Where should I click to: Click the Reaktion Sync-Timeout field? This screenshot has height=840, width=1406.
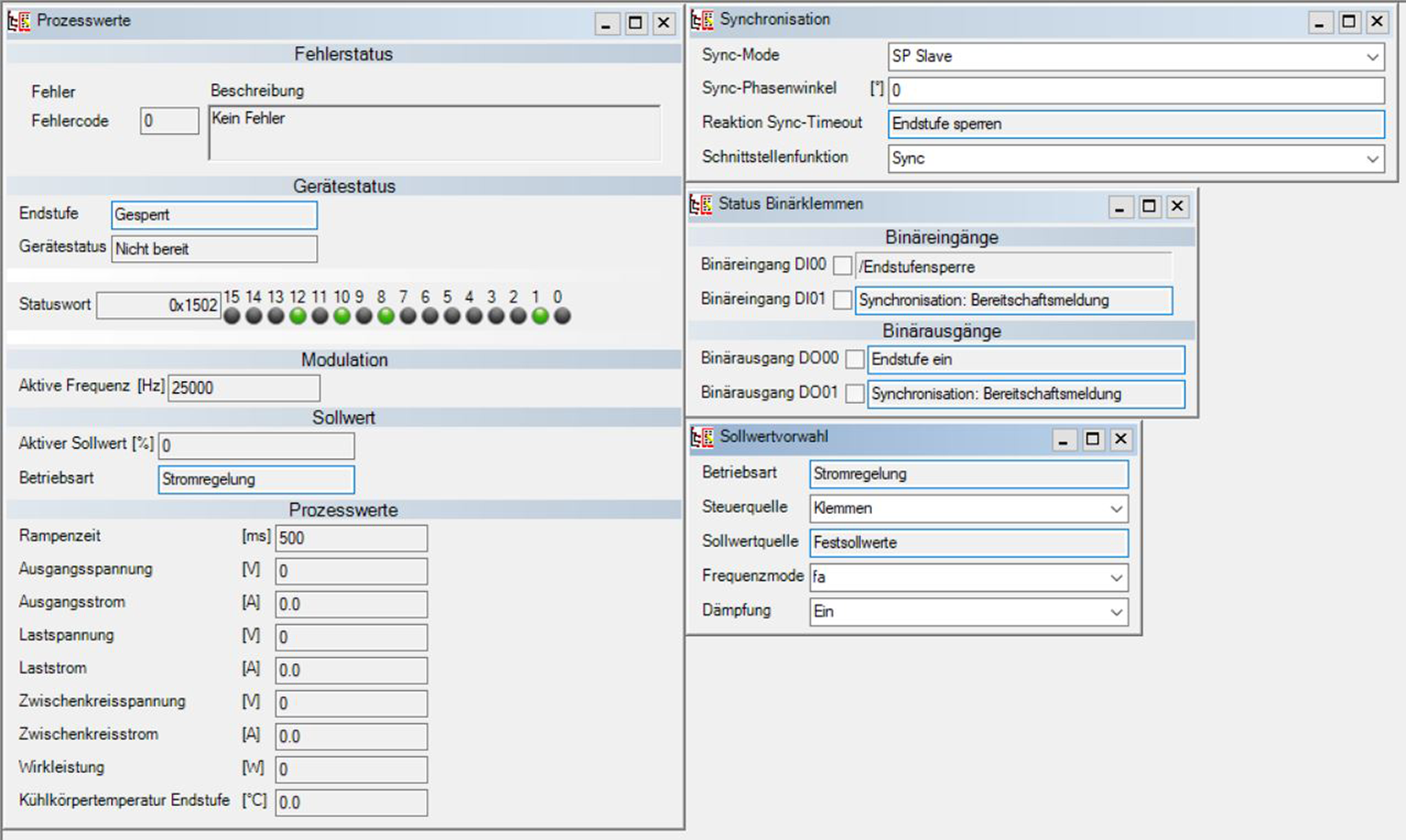1135,125
